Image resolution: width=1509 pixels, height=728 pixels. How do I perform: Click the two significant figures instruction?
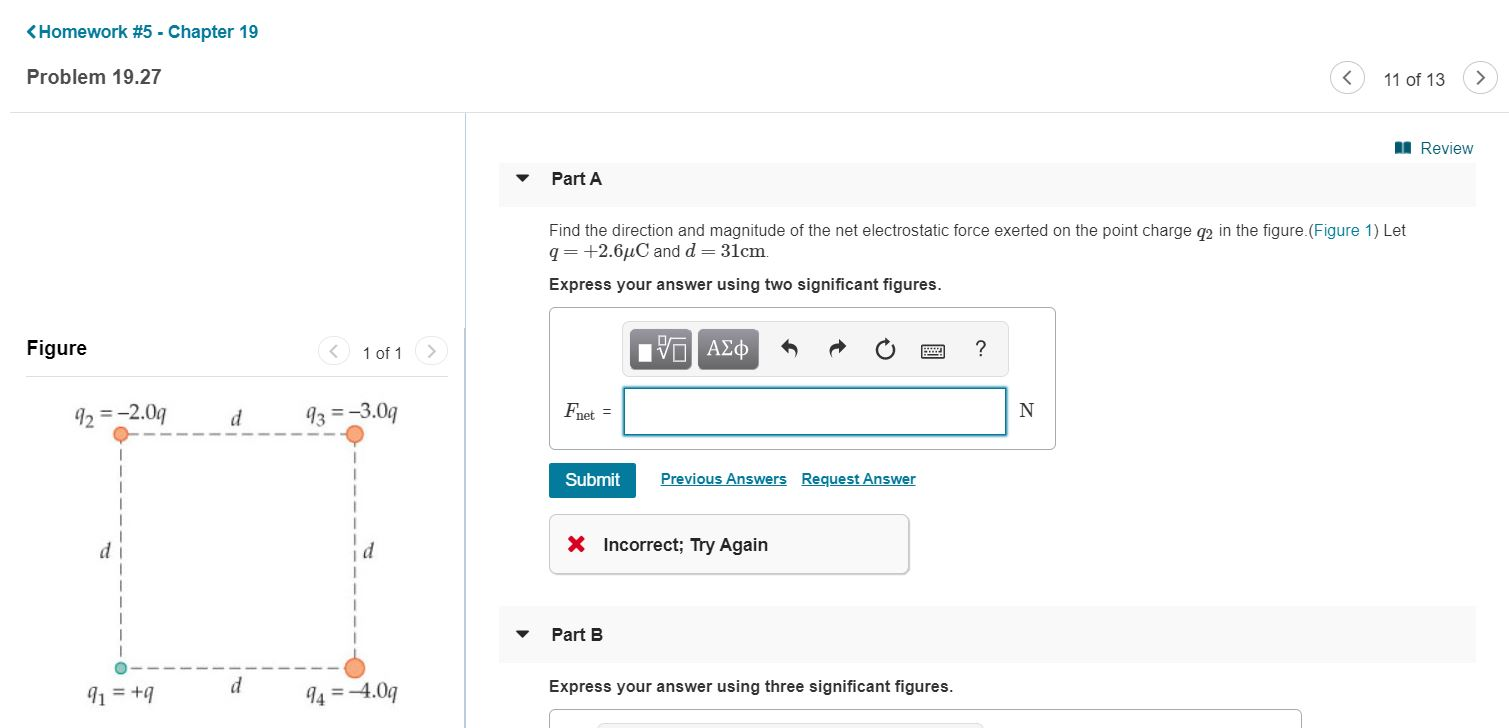745,285
